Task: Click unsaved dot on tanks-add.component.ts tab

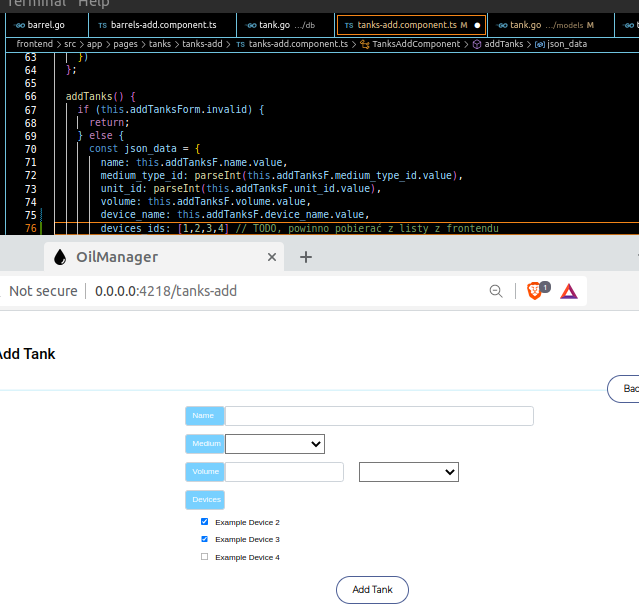Action: pyautogui.click(x=477, y=24)
